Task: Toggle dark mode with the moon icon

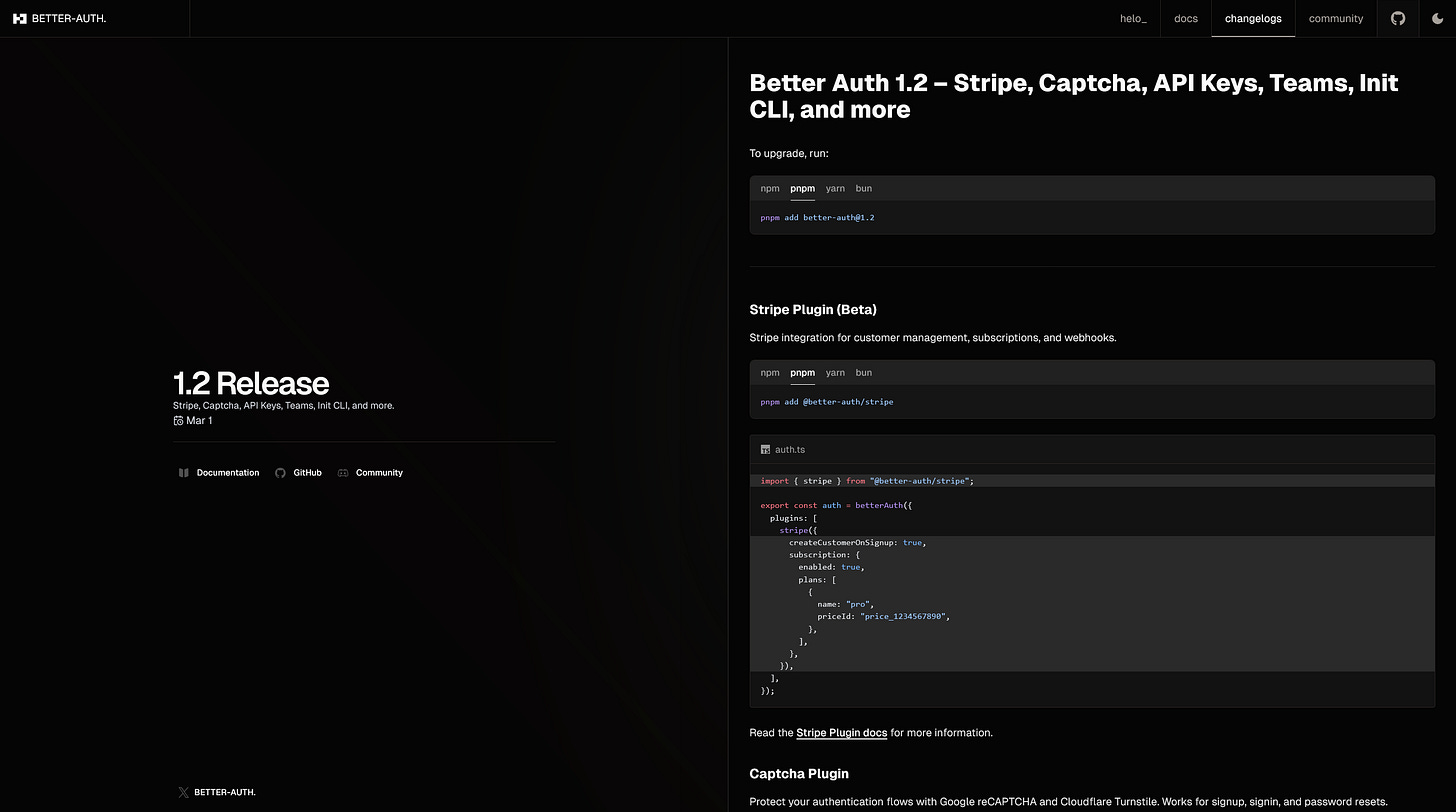Action: tap(1438, 18)
